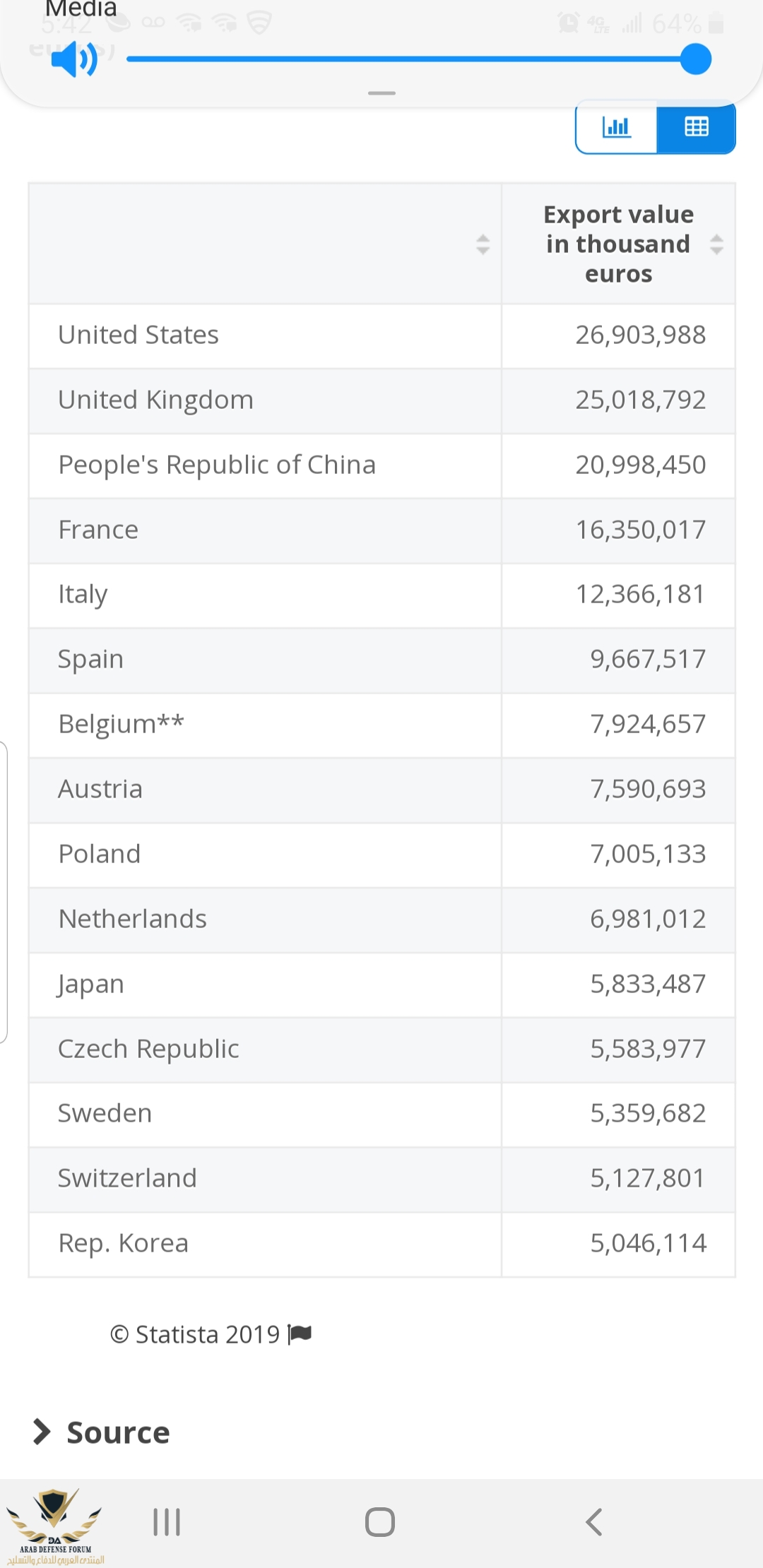The image size is (763, 1568).
Task: Sort by export value column
Action: [716, 244]
